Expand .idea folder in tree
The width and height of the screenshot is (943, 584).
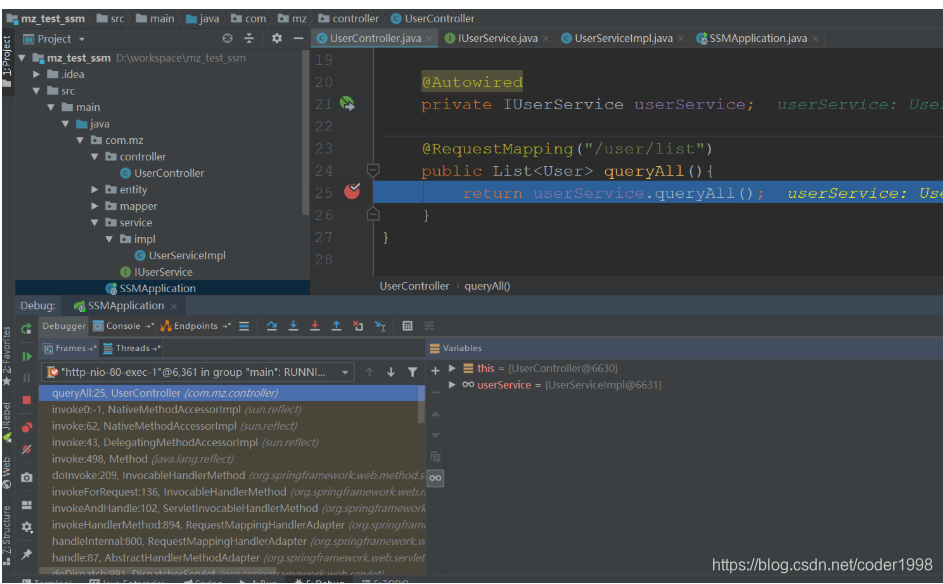36,75
